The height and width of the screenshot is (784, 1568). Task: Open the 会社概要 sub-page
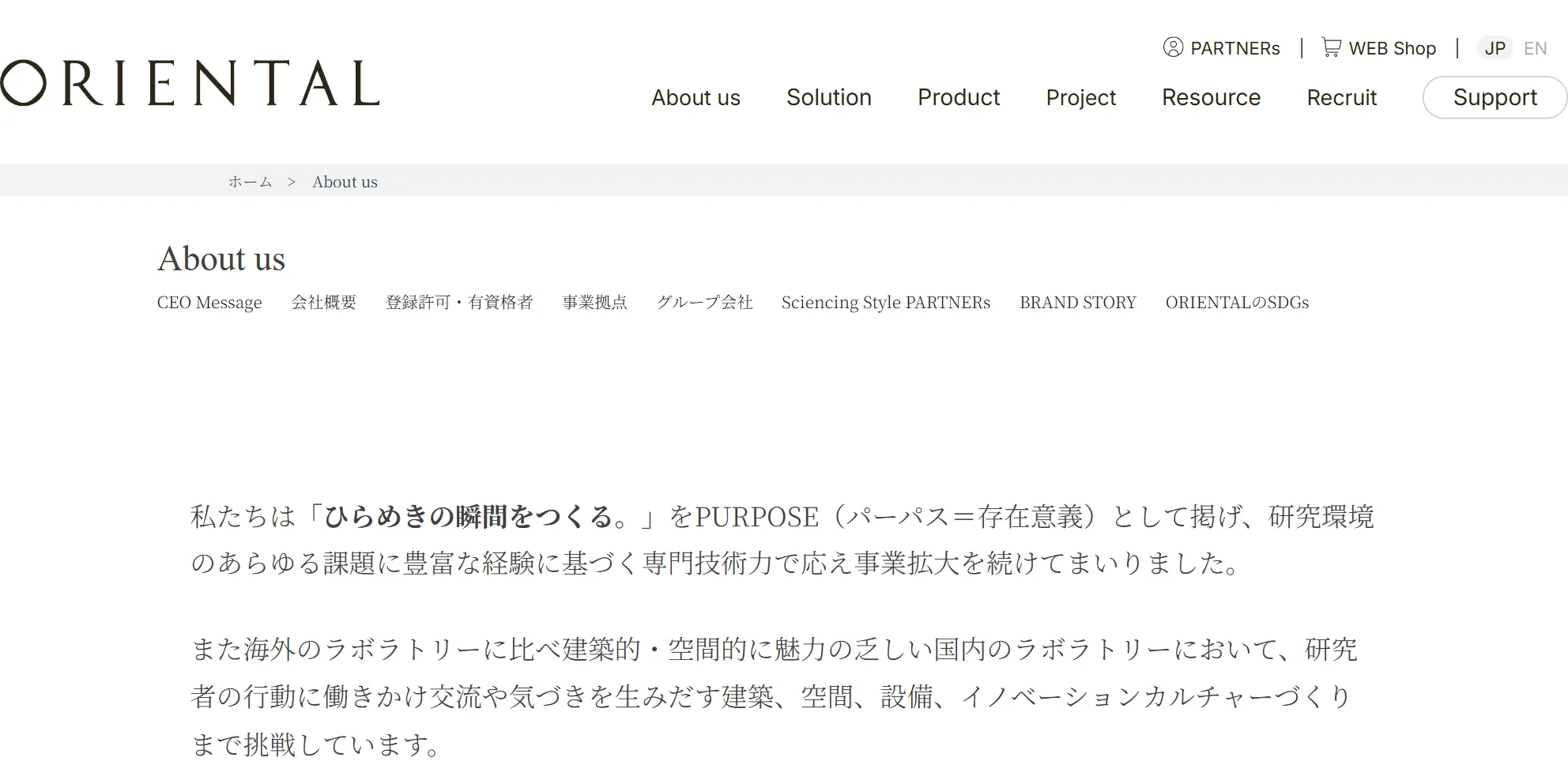[324, 303]
